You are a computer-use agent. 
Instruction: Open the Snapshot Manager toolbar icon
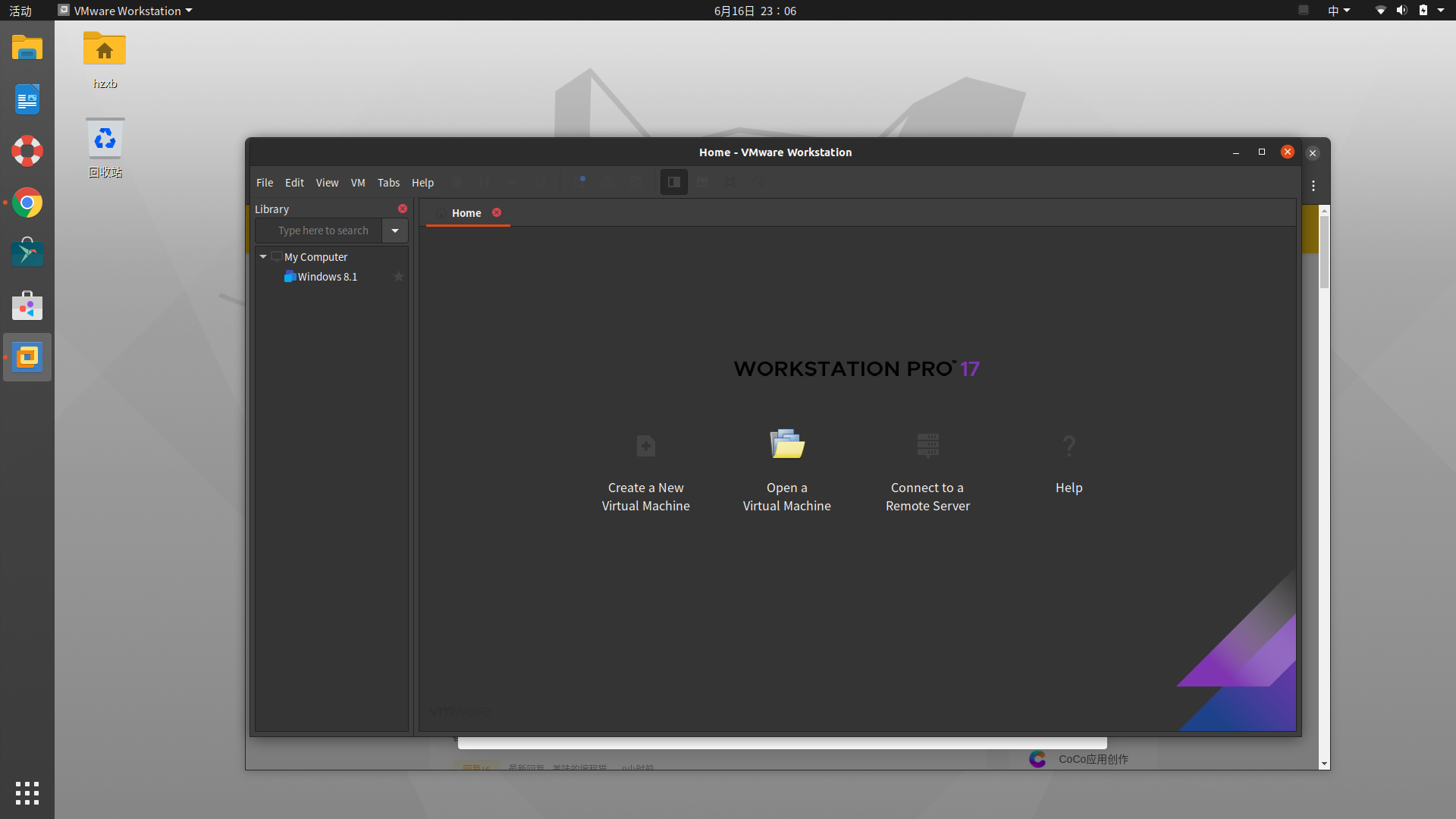(x=635, y=183)
